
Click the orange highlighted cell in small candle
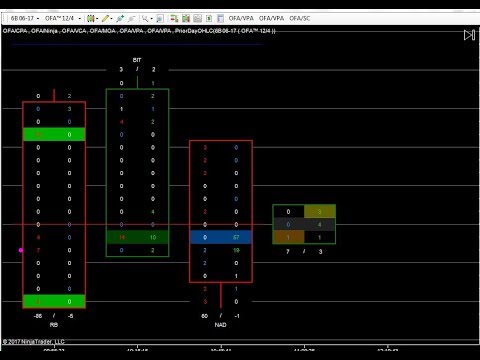(289, 237)
